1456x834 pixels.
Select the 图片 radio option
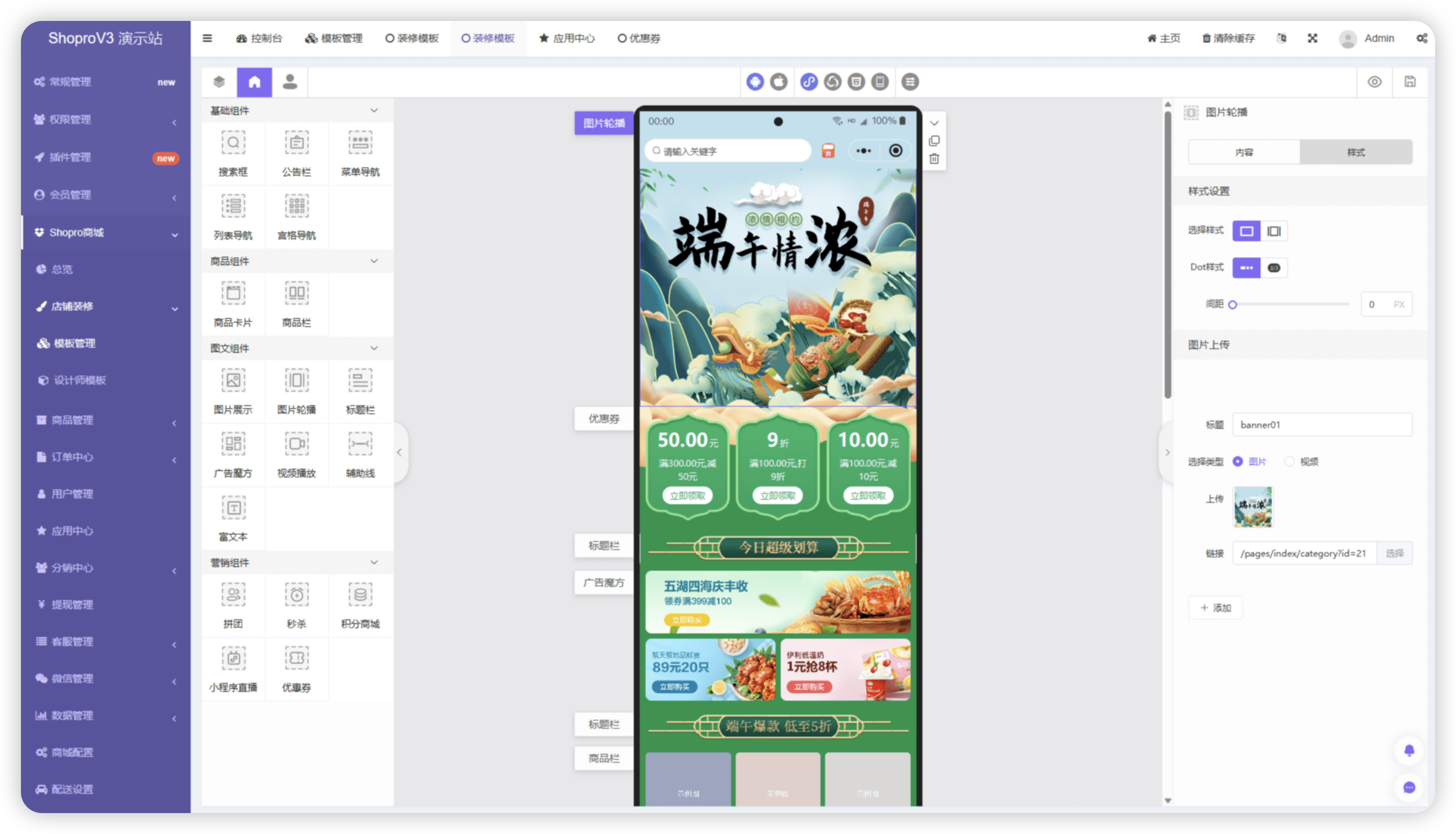pyautogui.click(x=1238, y=461)
